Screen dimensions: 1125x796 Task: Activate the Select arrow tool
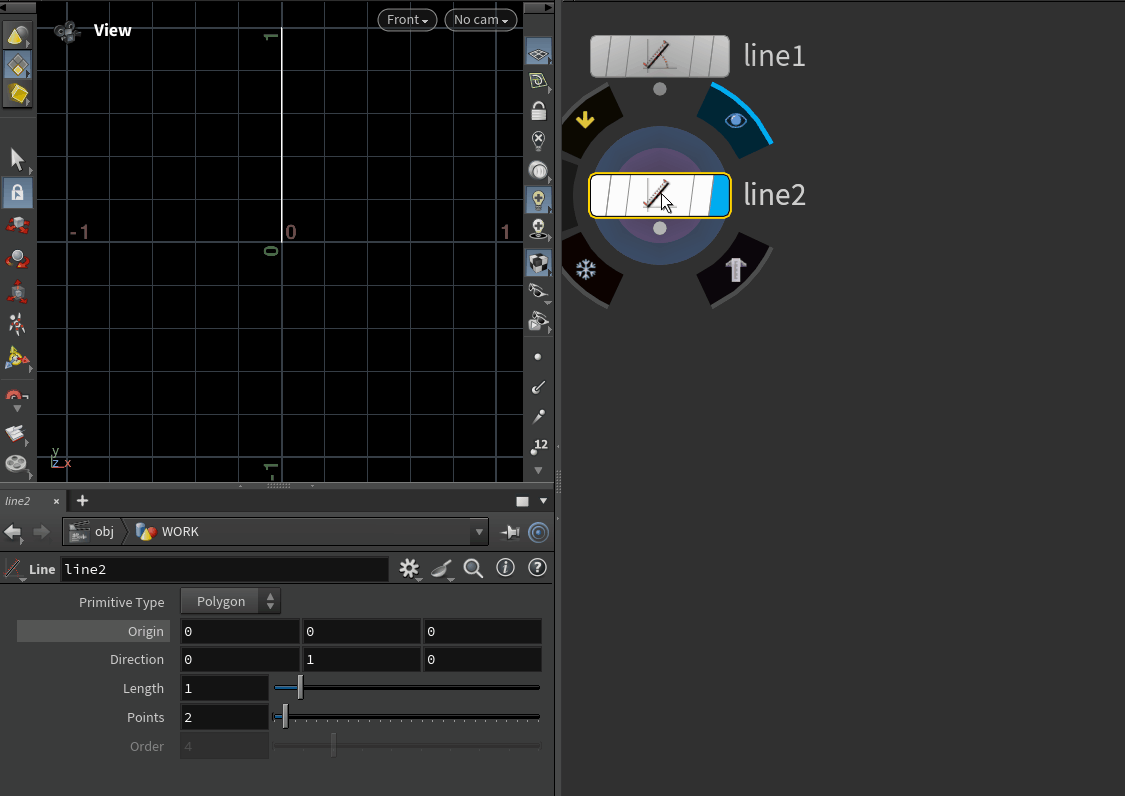(17, 159)
